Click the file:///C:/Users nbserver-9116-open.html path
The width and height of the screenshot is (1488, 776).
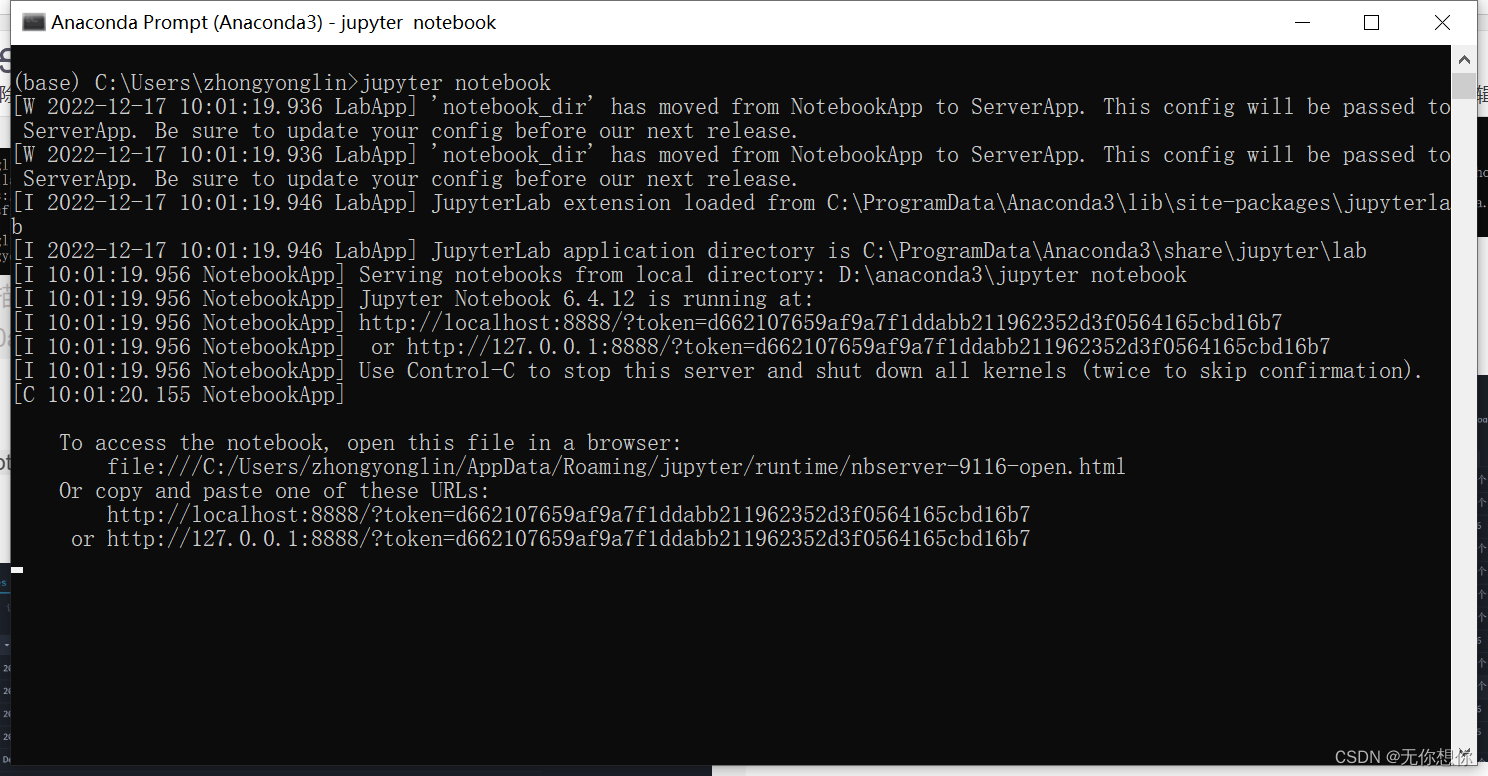[616, 467]
